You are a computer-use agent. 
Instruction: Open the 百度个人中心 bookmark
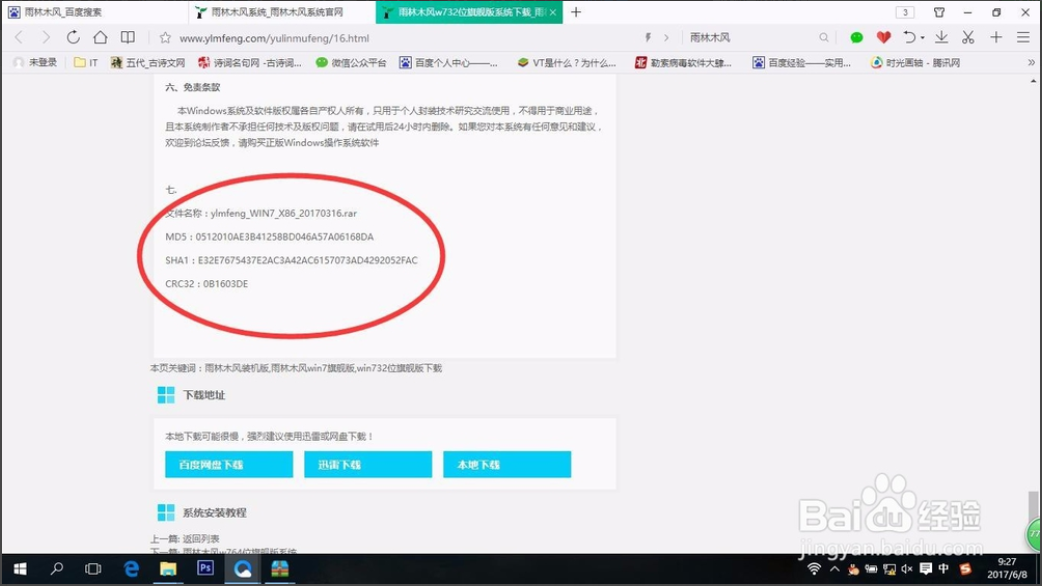point(449,62)
